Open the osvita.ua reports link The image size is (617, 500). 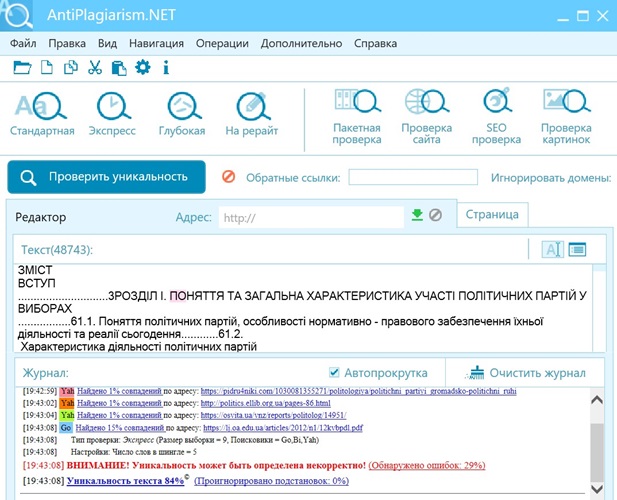[x=273, y=415]
